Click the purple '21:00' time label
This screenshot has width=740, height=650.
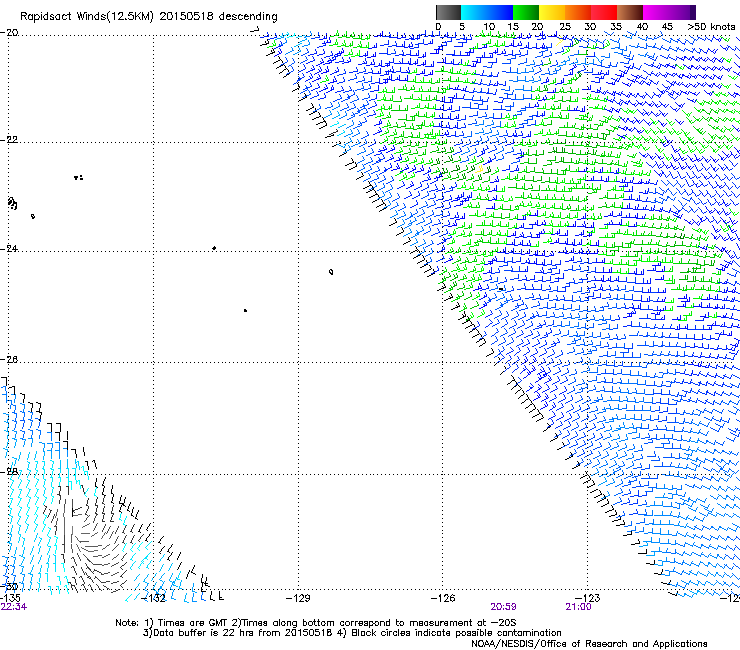(578, 607)
